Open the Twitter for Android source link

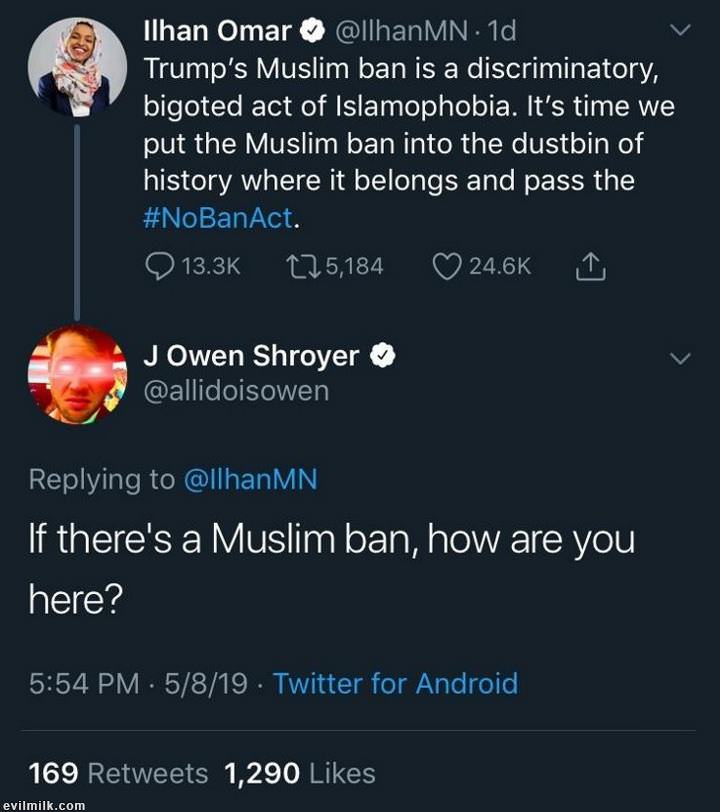395,684
